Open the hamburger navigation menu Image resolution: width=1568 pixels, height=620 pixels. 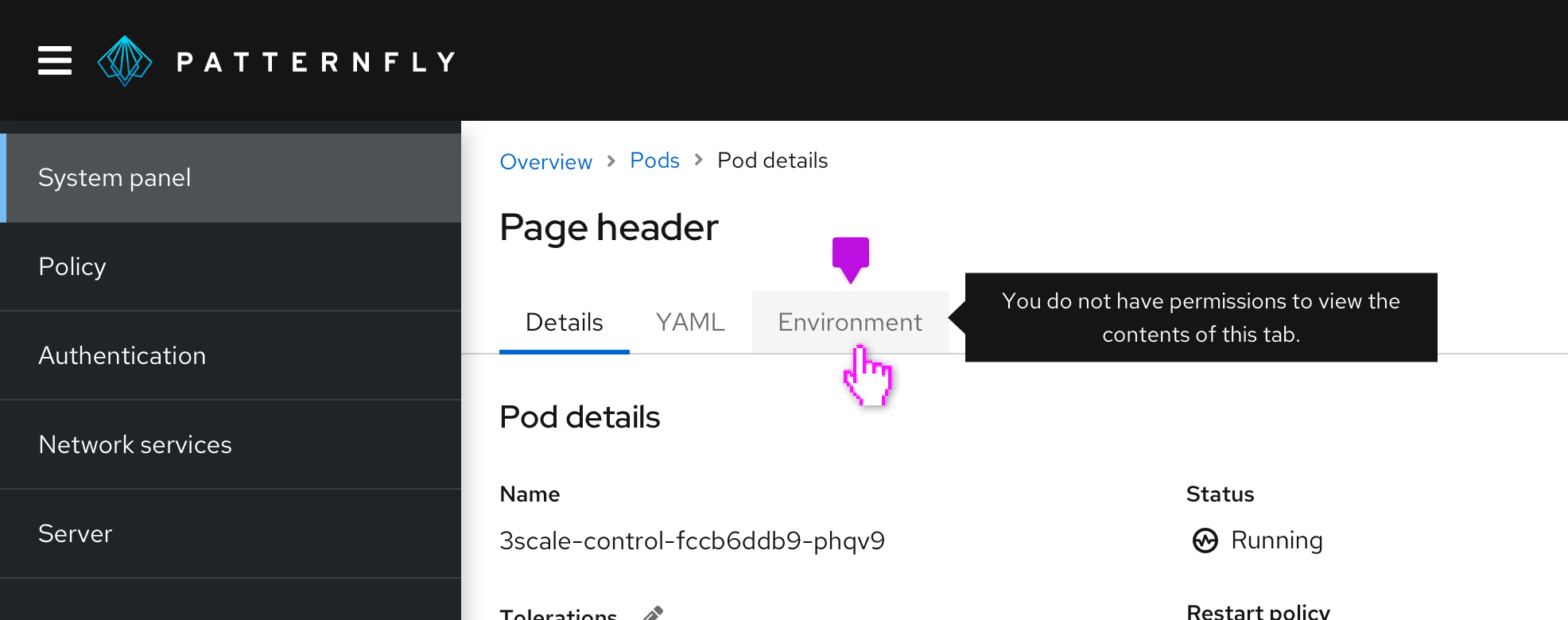[55, 60]
